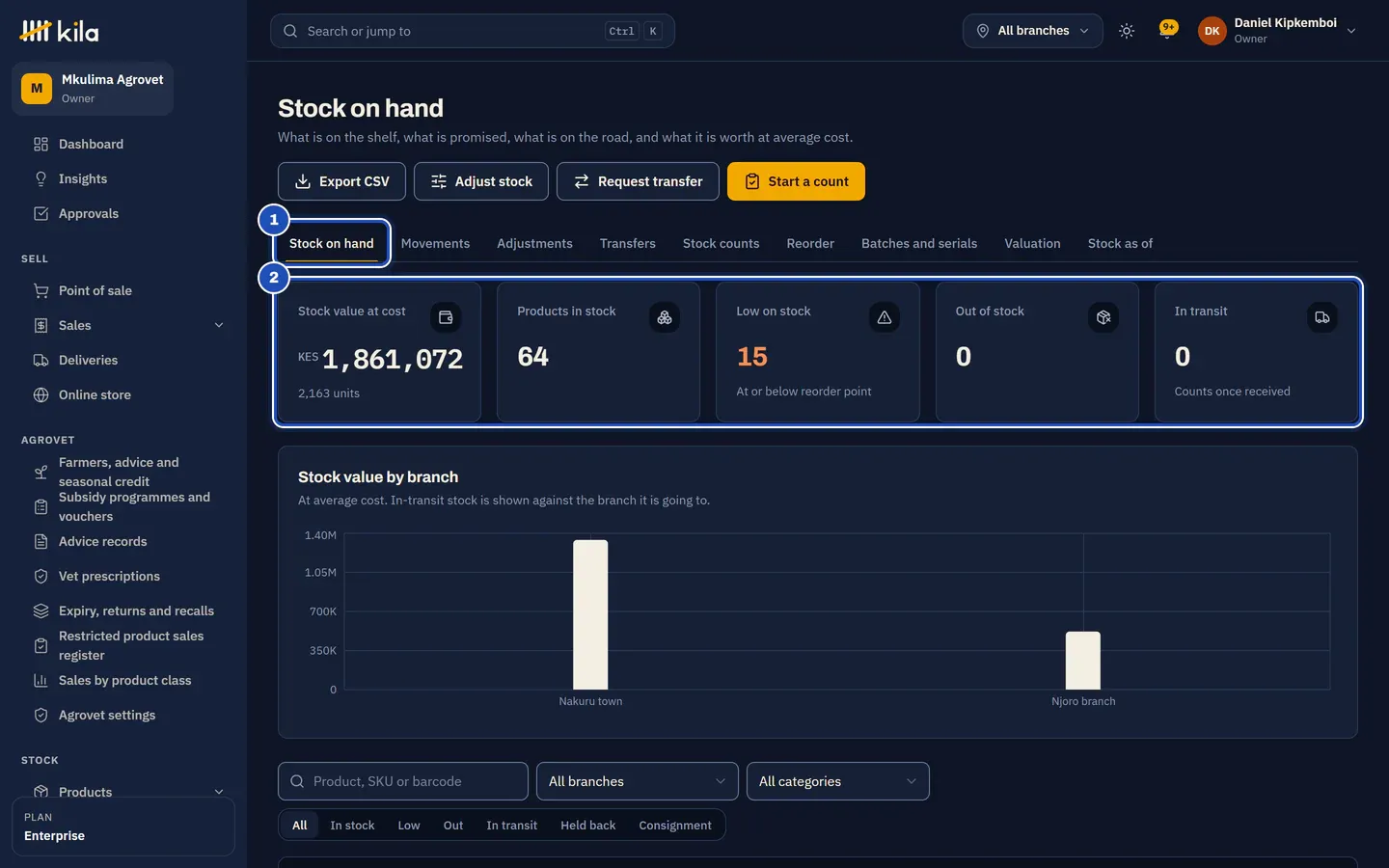Click the Point of sale cart icon
The height and width of the screenshot is (868, 1389).
point(41,291)
